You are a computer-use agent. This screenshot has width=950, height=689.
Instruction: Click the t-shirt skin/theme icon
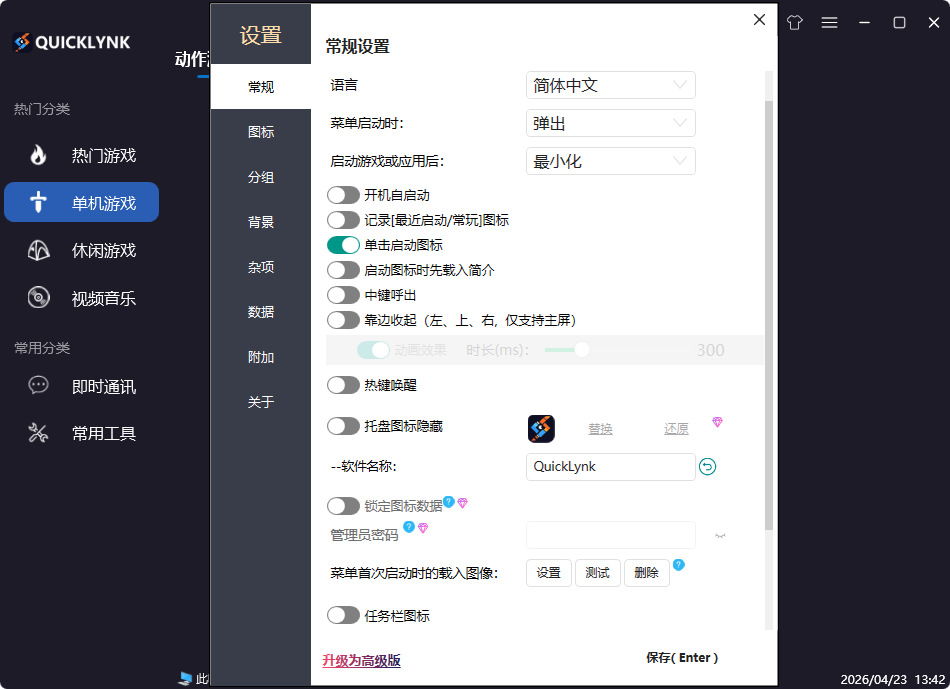[794, 21]
